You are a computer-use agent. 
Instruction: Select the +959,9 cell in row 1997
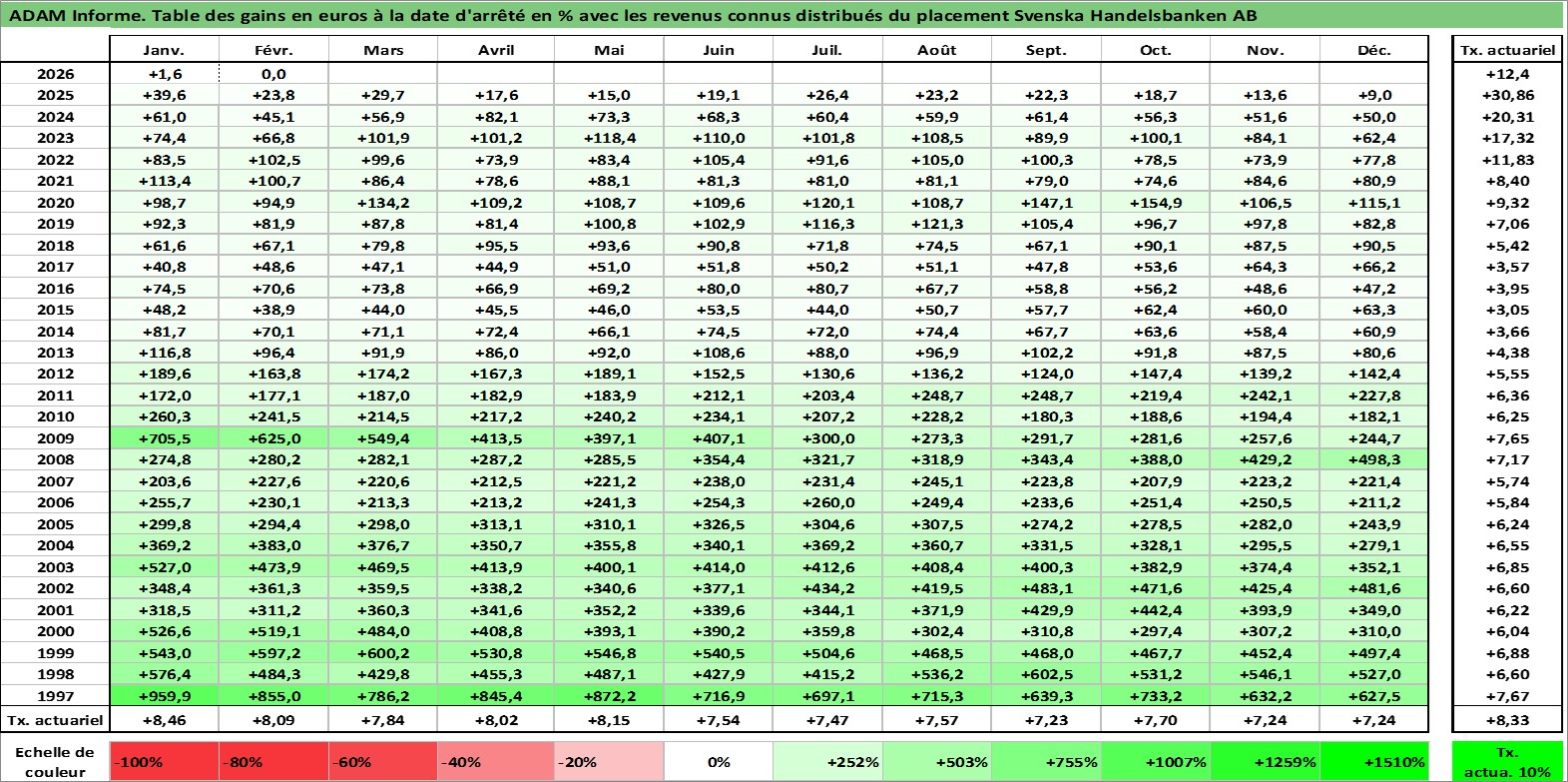pos(164,696)
